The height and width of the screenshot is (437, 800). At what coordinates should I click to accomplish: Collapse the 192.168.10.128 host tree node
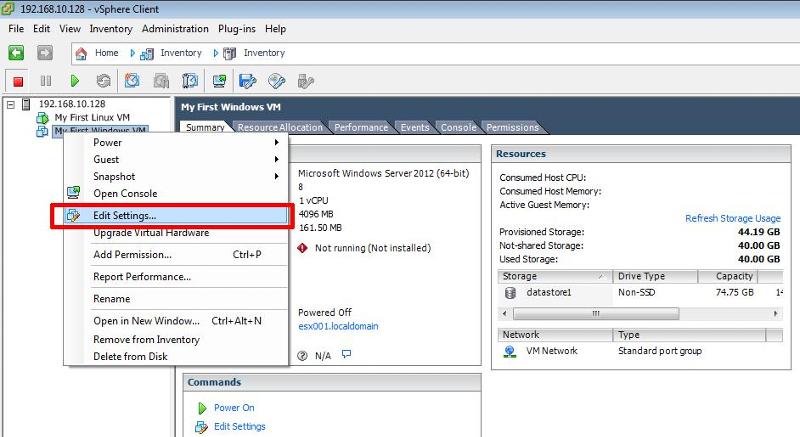11,105
